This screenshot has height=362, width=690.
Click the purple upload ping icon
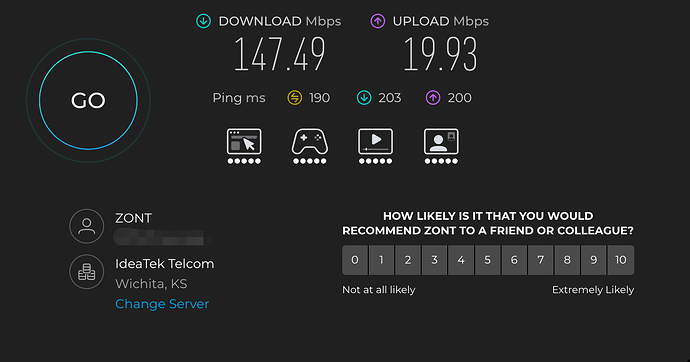pos(433,98)
